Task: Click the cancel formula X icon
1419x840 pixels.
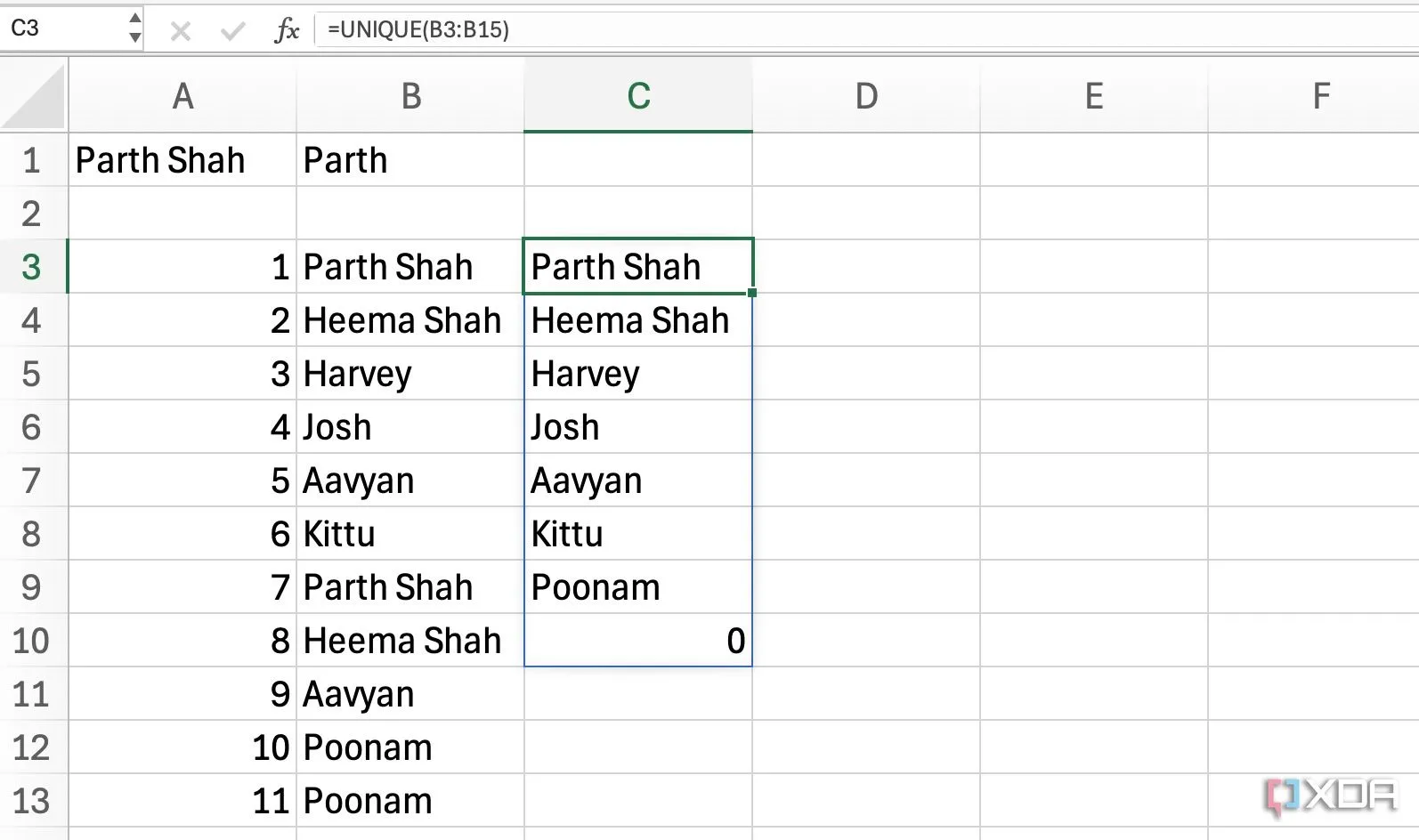Action: 181,31
